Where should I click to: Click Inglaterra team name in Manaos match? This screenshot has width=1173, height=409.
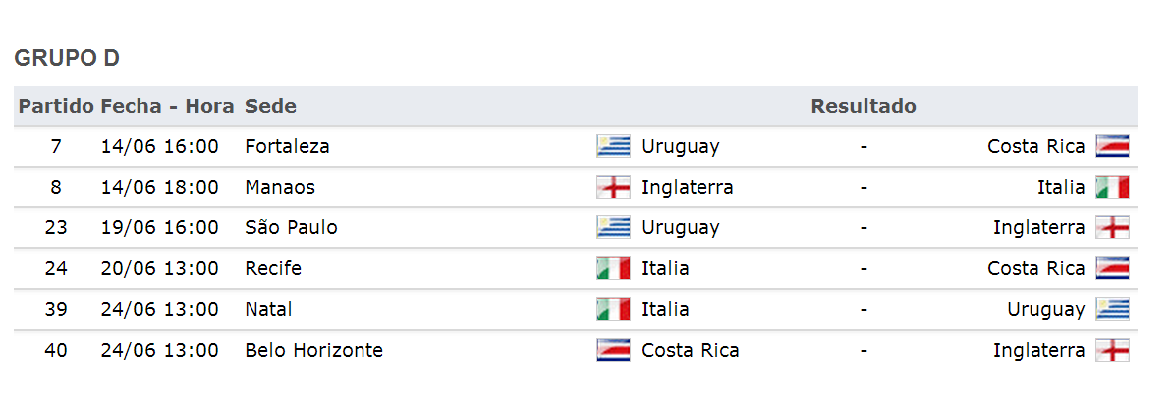tap(687, 187)
